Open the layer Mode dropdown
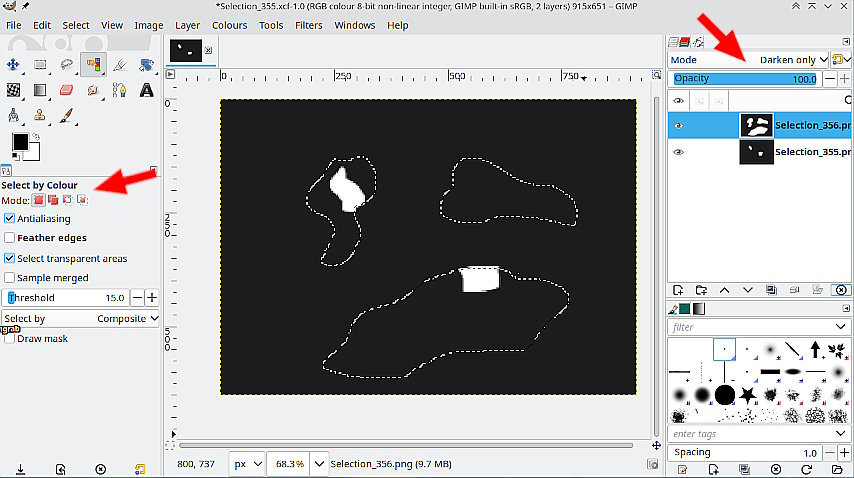 click(792, 60)
